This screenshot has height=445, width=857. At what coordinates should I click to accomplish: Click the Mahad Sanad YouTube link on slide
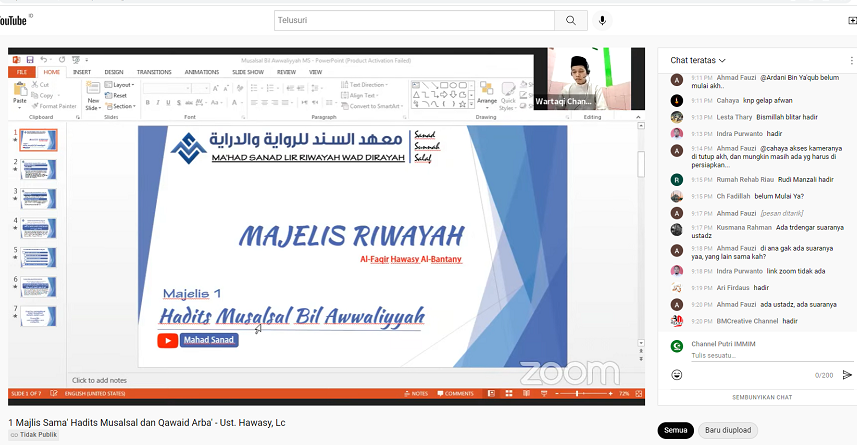pos(209,340)
